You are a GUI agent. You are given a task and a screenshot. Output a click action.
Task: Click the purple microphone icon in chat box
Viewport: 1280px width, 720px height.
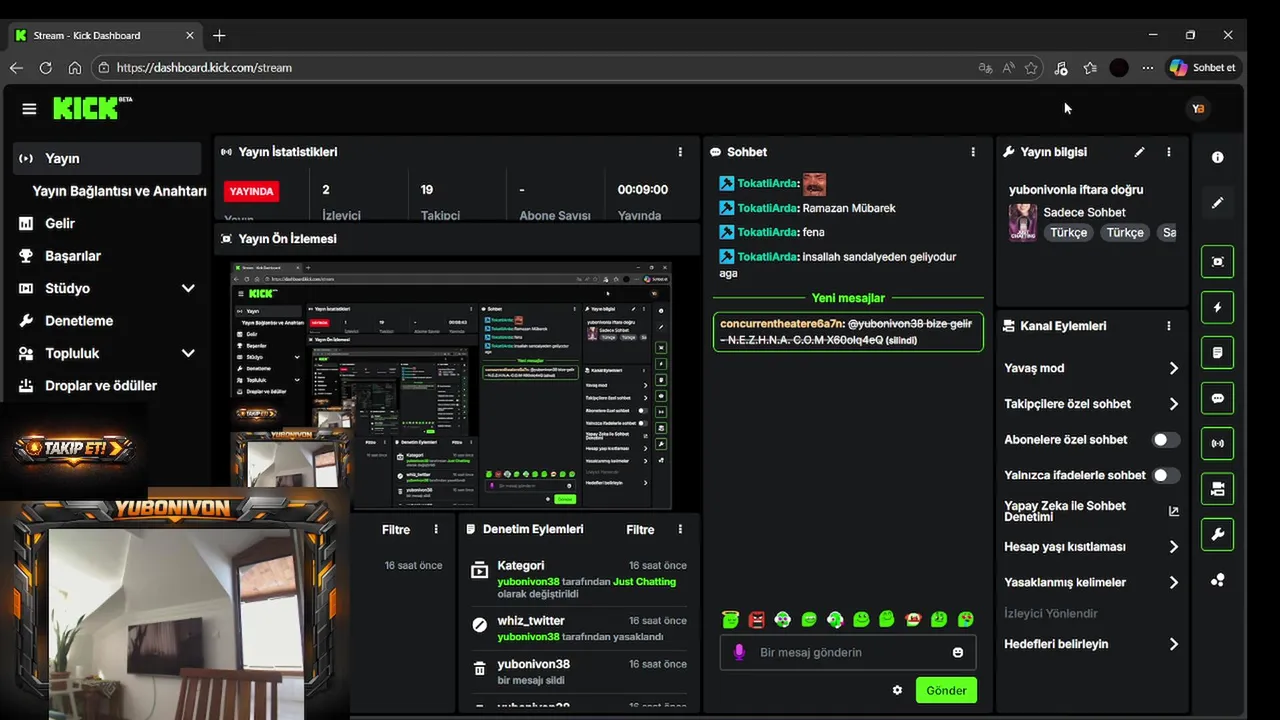click(x=739, y=652)
